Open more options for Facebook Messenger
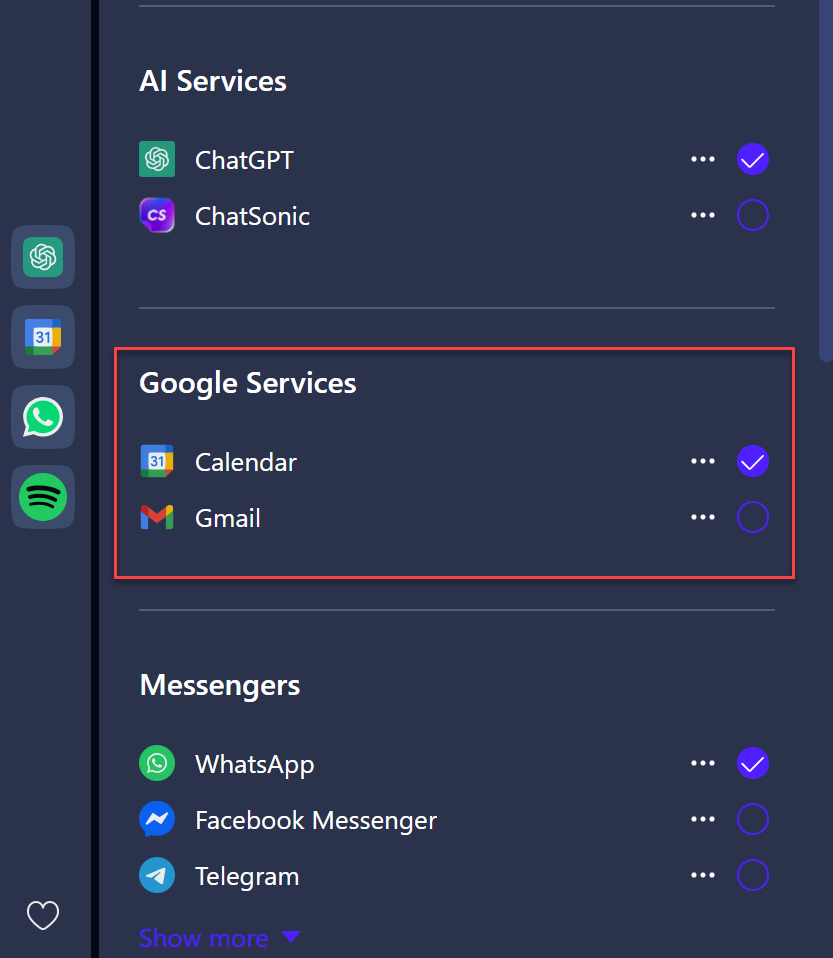Viewport: 833px width, 958px height. (703, 820)
